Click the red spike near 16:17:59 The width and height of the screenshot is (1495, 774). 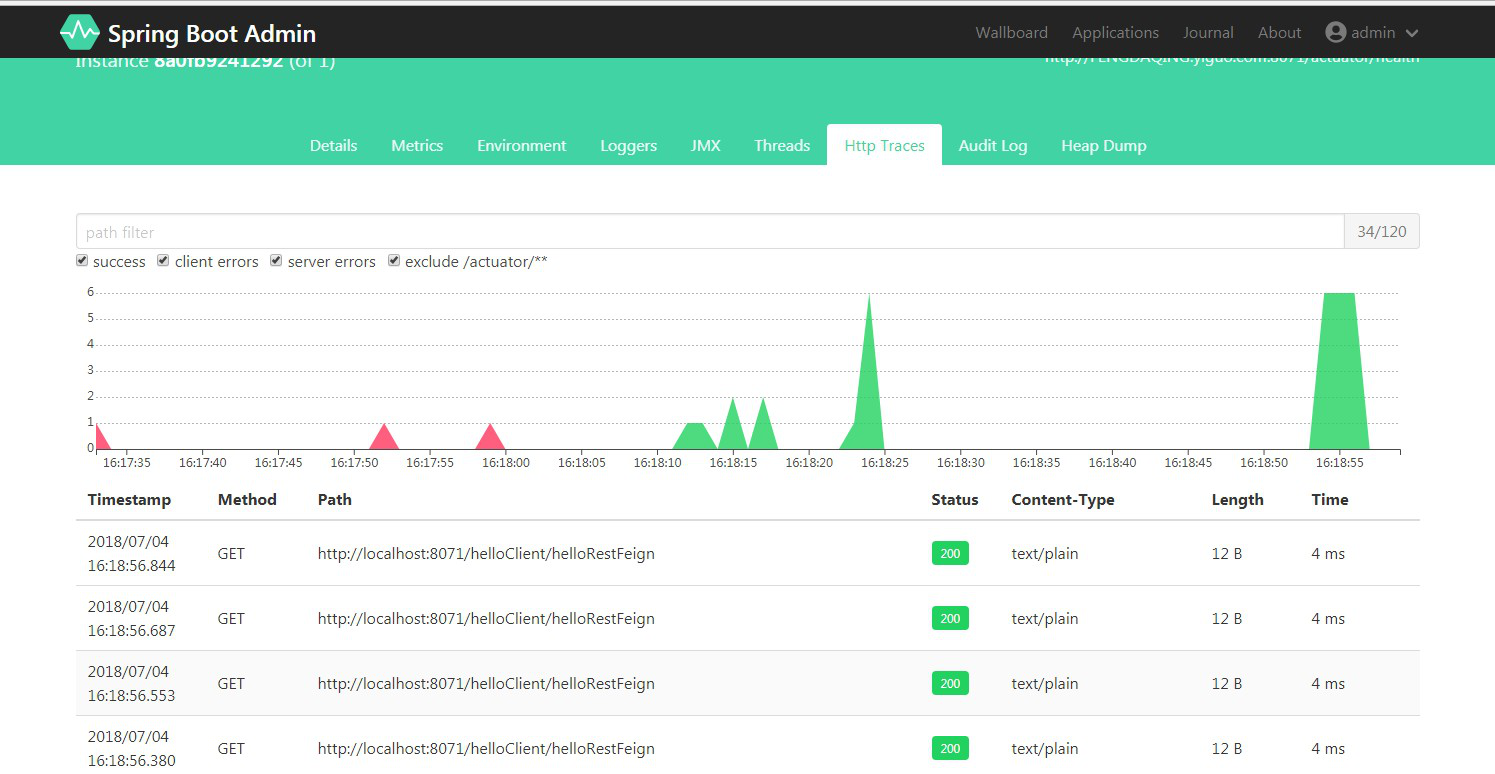coord(490,439)
